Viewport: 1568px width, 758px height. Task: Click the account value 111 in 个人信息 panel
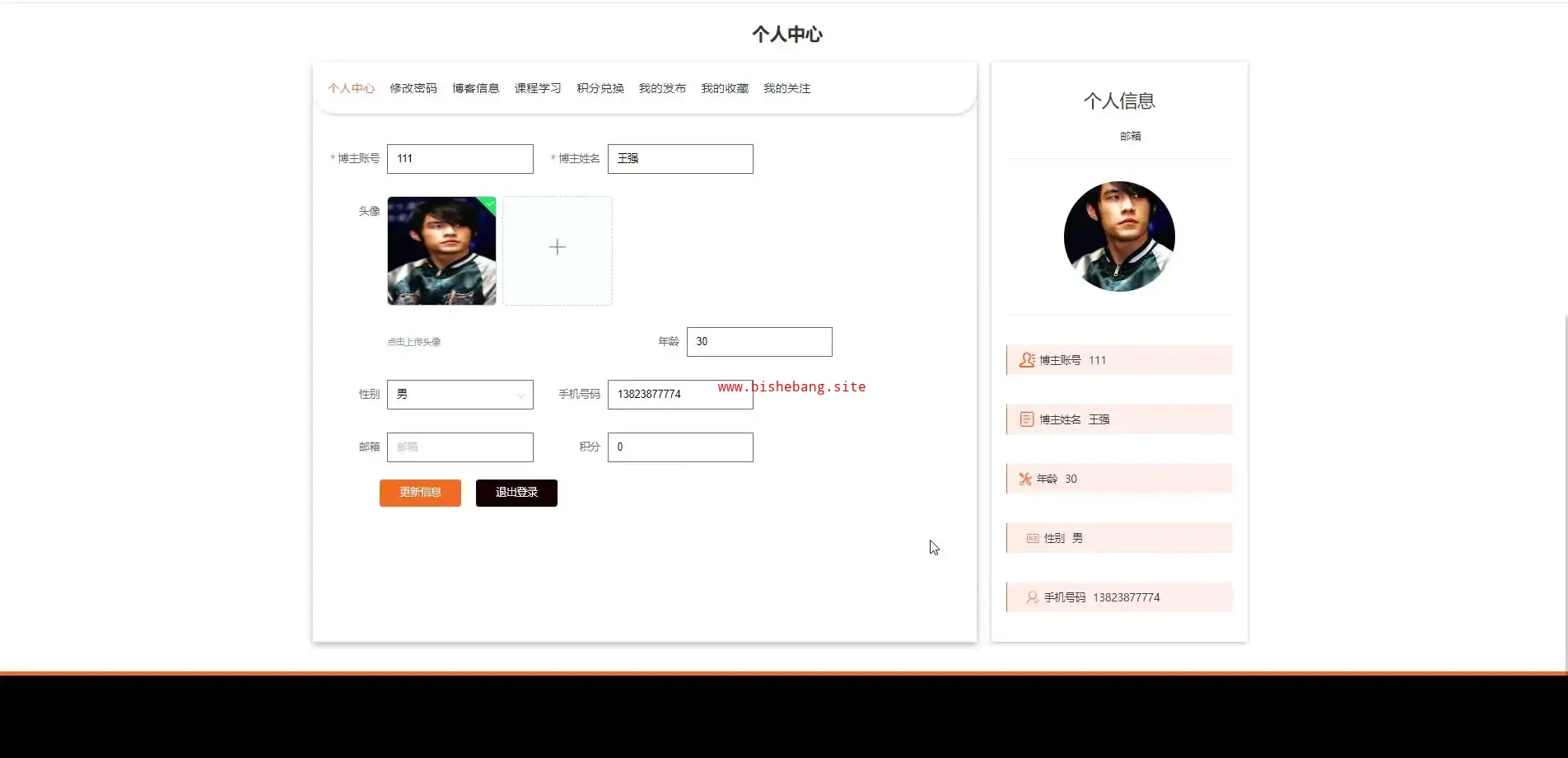tap(1097, 360)
